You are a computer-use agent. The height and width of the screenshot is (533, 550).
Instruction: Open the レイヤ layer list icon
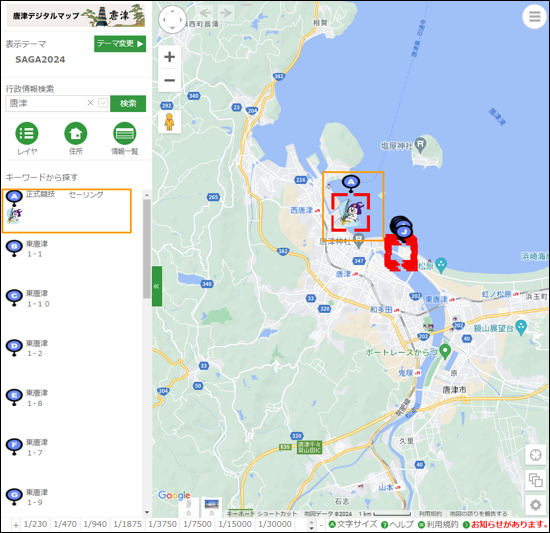pyautogui.click(x=27, y=134)
